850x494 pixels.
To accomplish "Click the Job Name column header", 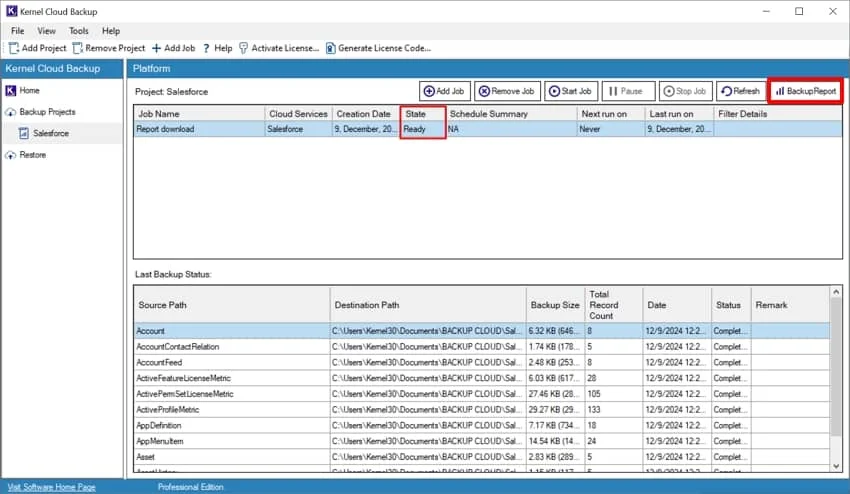I will coord(199,114).
